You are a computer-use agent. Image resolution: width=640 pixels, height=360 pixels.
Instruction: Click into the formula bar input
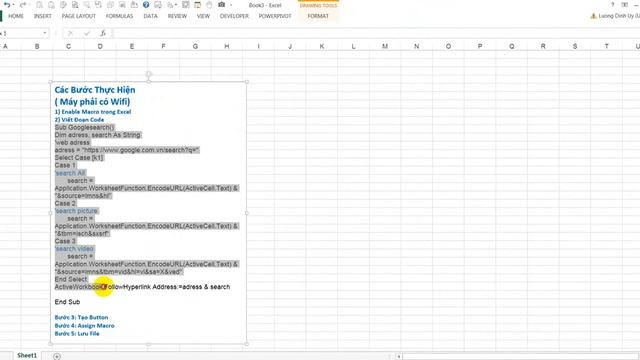point(376,33)
